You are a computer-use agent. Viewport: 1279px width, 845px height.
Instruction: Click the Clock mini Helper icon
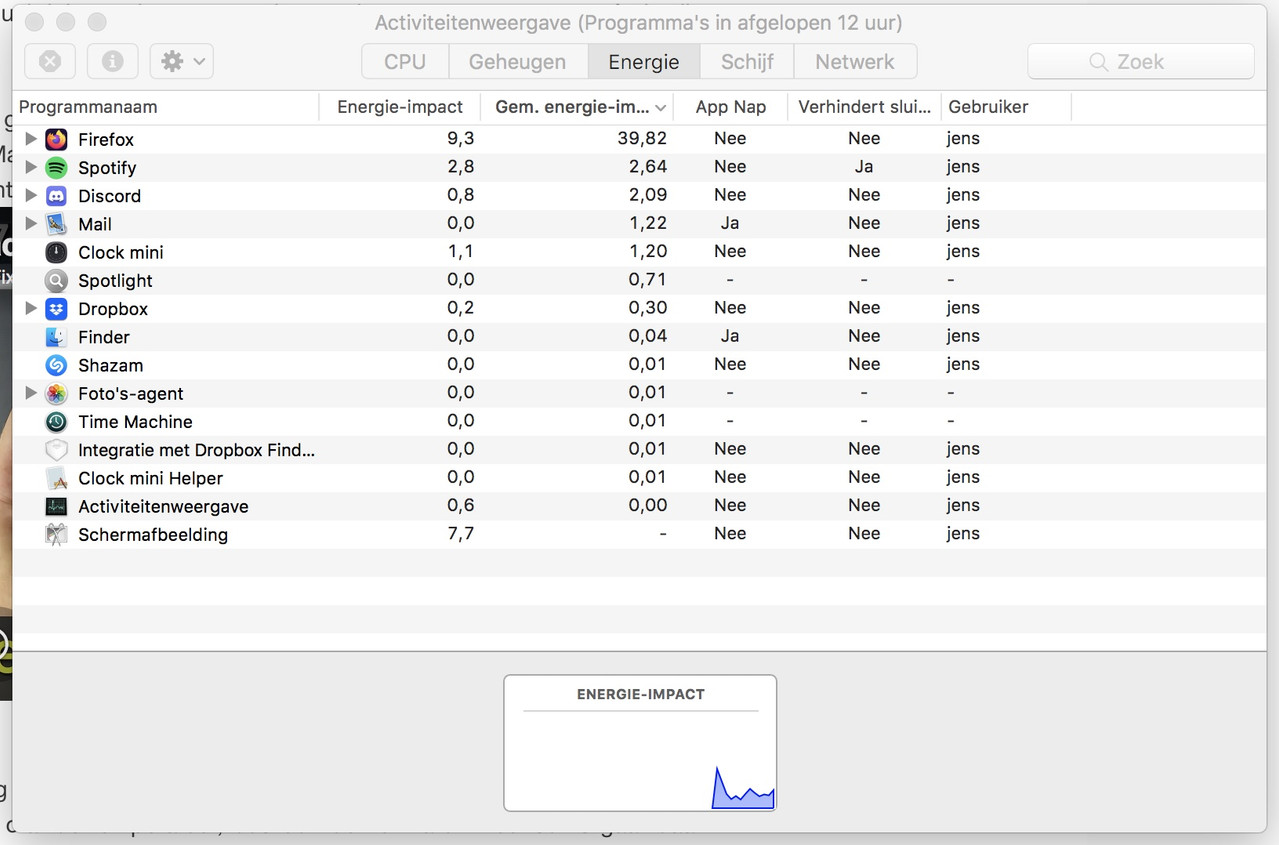(56, 478)
